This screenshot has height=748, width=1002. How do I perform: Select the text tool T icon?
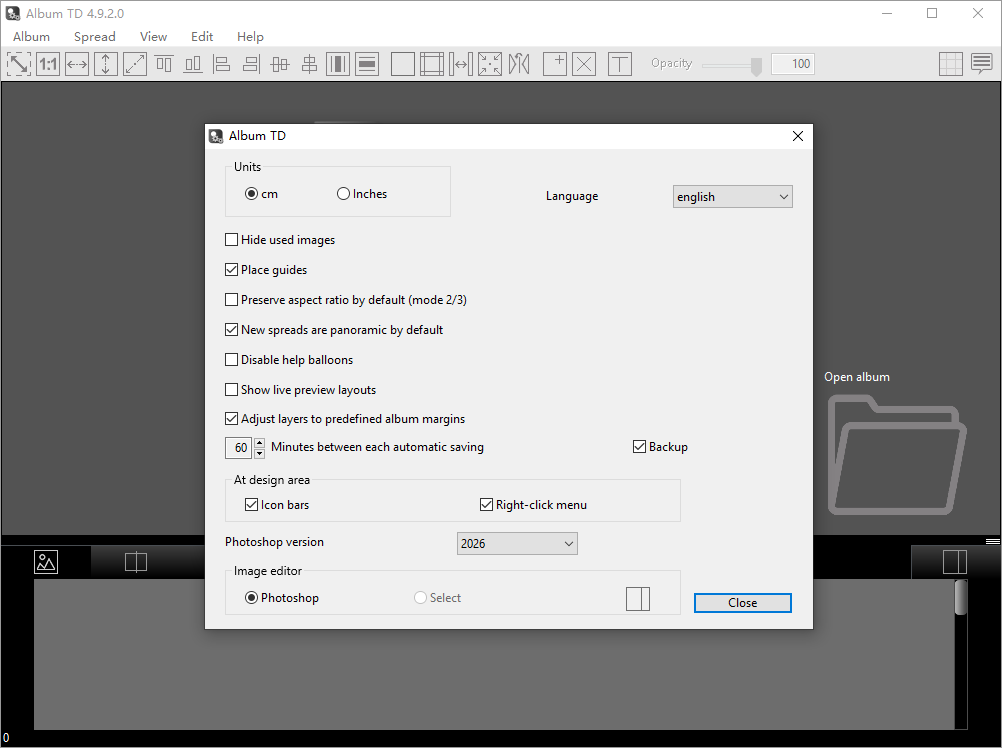point(619,64)
